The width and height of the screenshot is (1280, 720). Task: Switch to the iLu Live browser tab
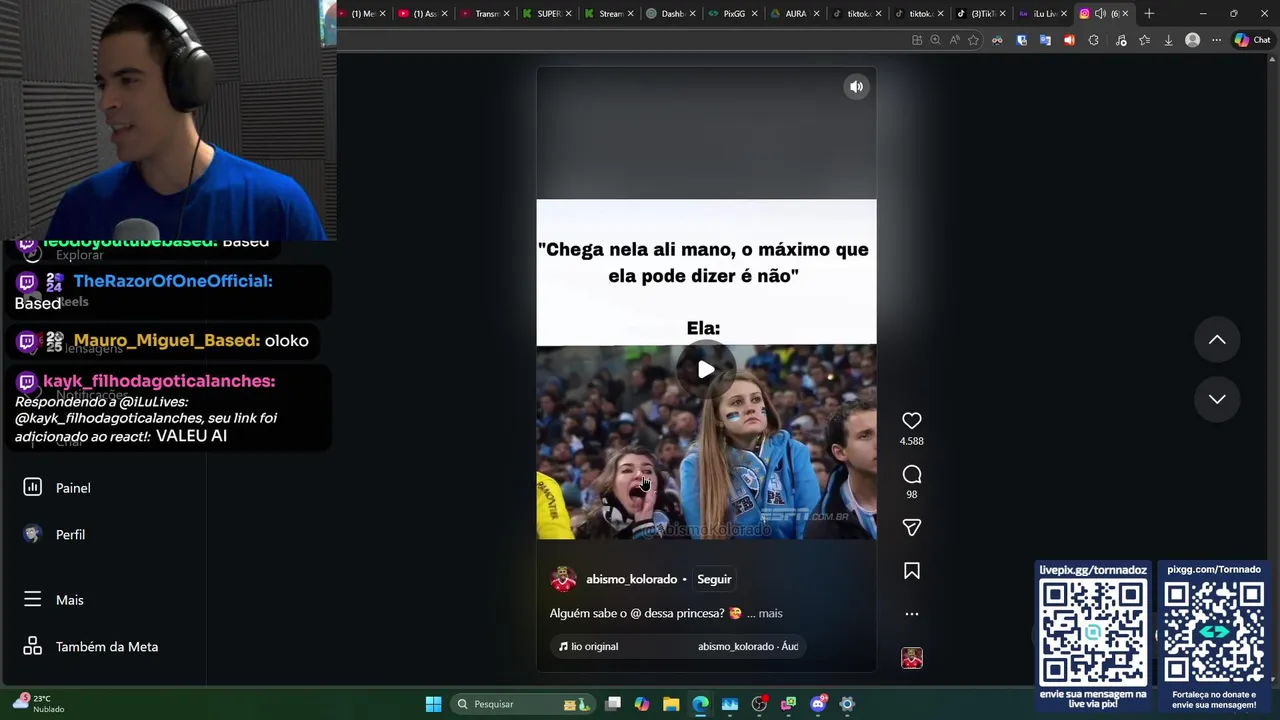(x=1043, y=14)
